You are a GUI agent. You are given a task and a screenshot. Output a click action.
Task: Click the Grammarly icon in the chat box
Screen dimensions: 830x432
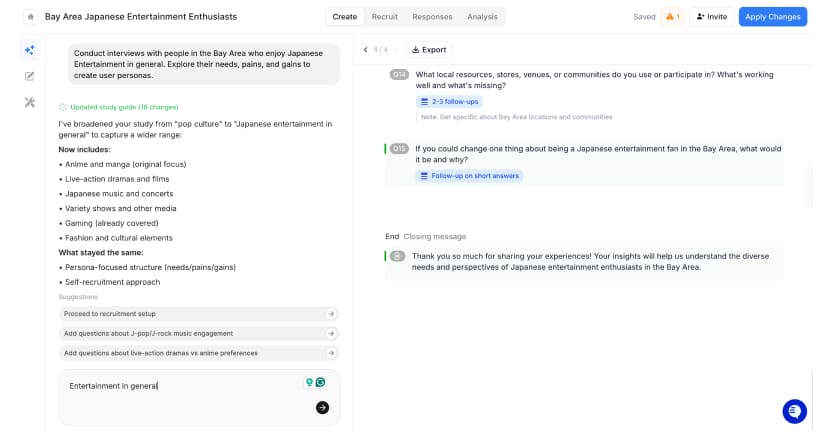click(x=321, y=382)
